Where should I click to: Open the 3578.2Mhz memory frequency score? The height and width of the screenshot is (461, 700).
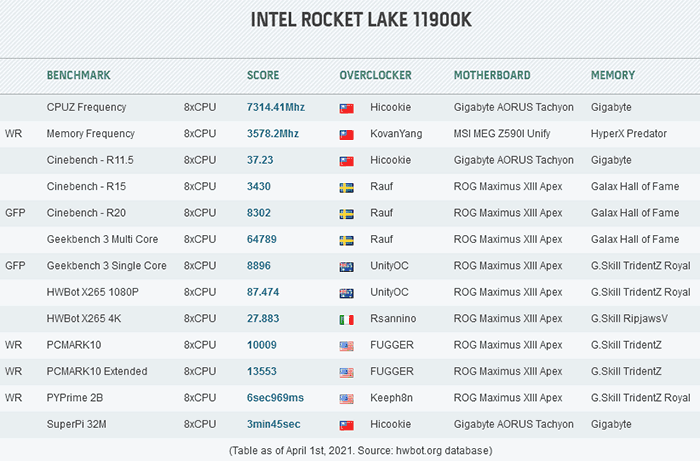point(273,133)
